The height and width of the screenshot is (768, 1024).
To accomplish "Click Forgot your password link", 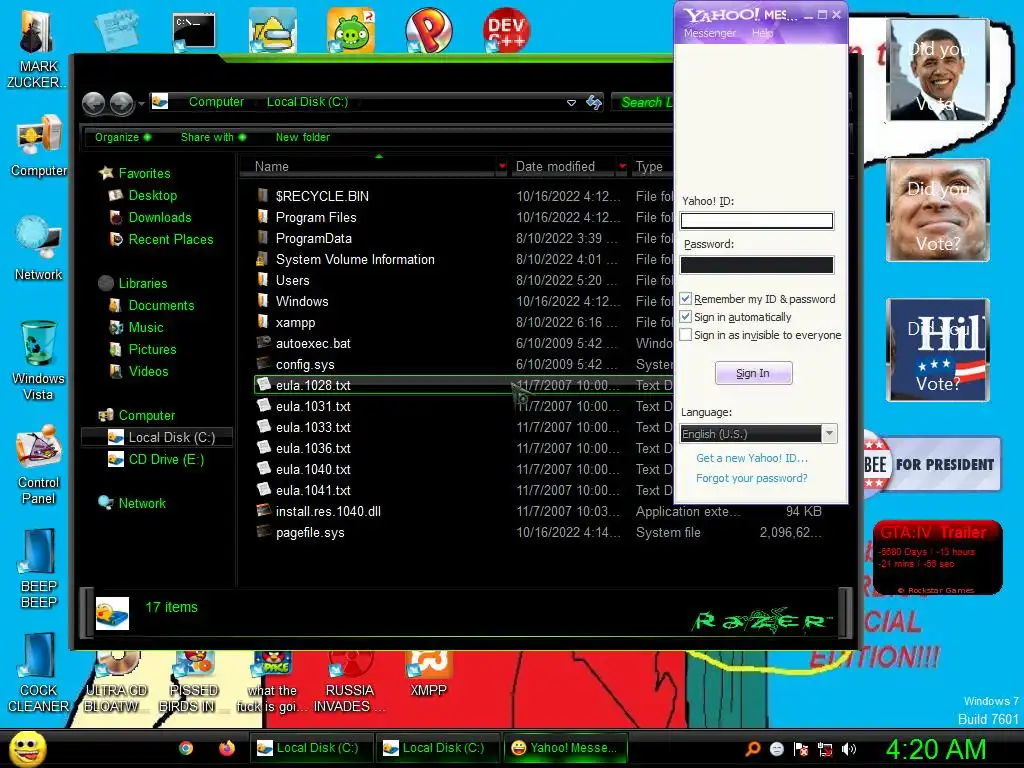I will (x=752, y=478).
